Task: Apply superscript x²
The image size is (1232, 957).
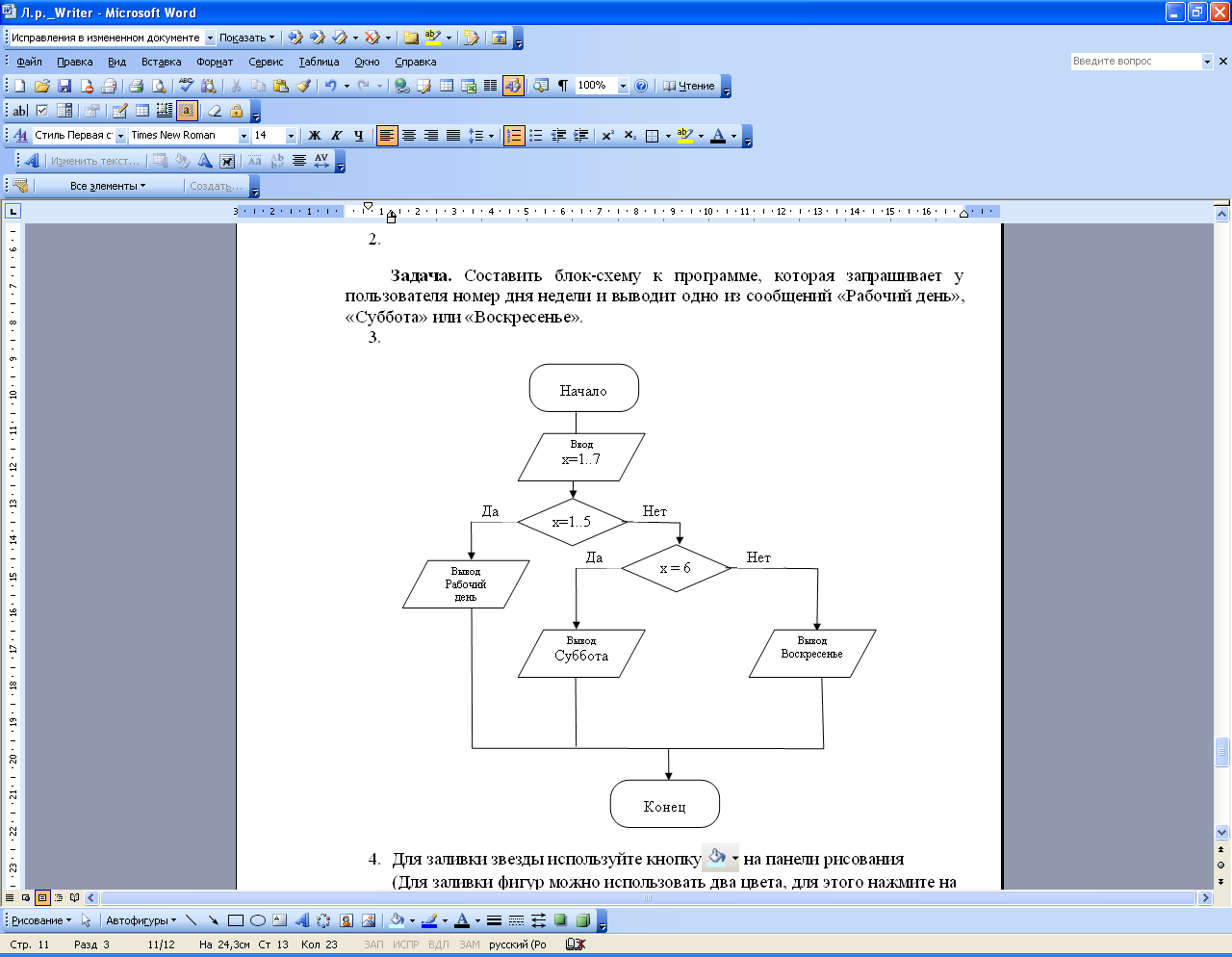Action: coord(608,136)
